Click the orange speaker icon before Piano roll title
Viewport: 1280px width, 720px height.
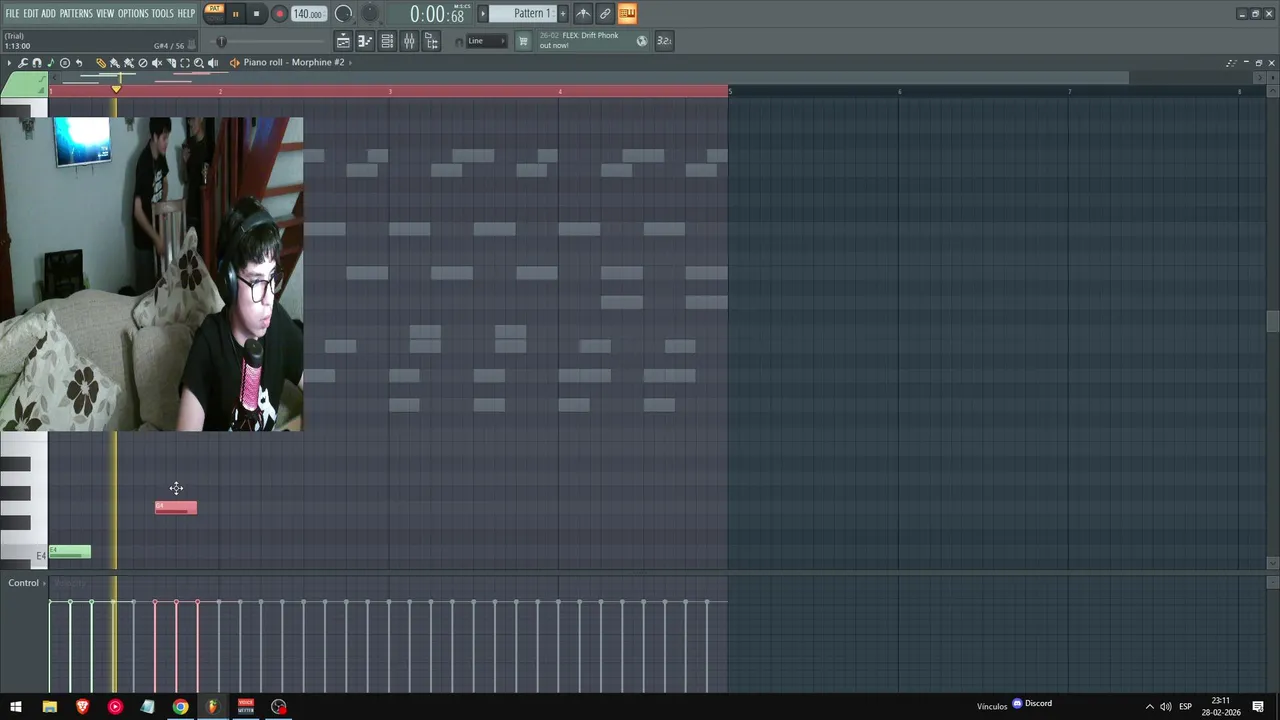coord(235,63)
